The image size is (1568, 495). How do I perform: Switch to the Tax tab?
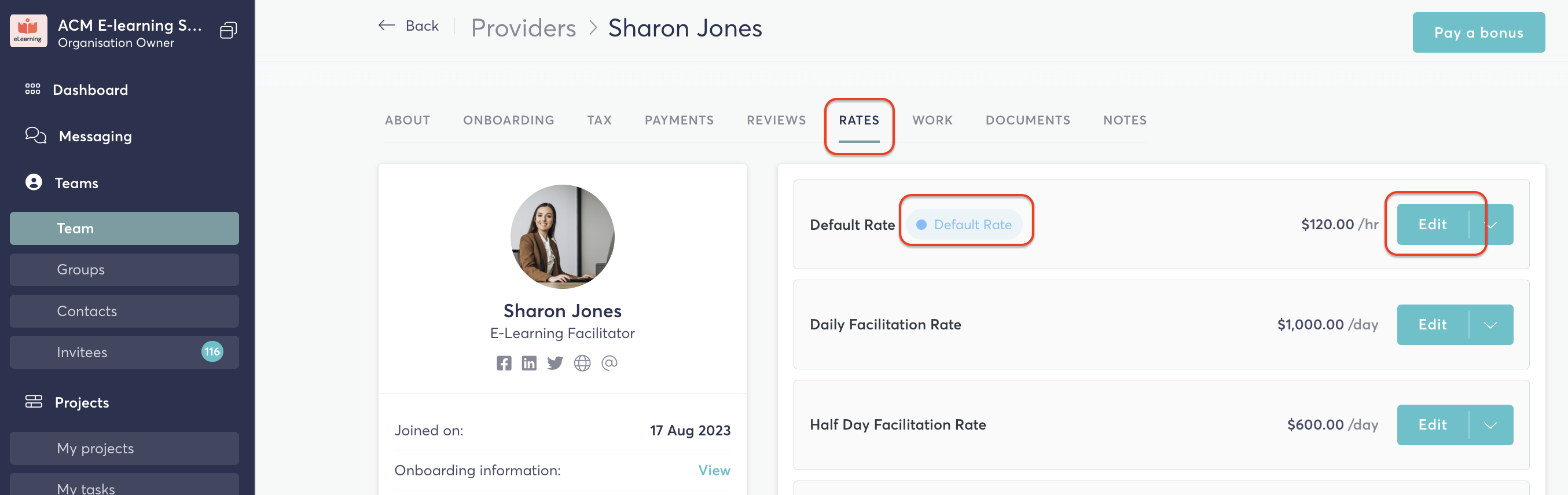[x=599, y=120]
